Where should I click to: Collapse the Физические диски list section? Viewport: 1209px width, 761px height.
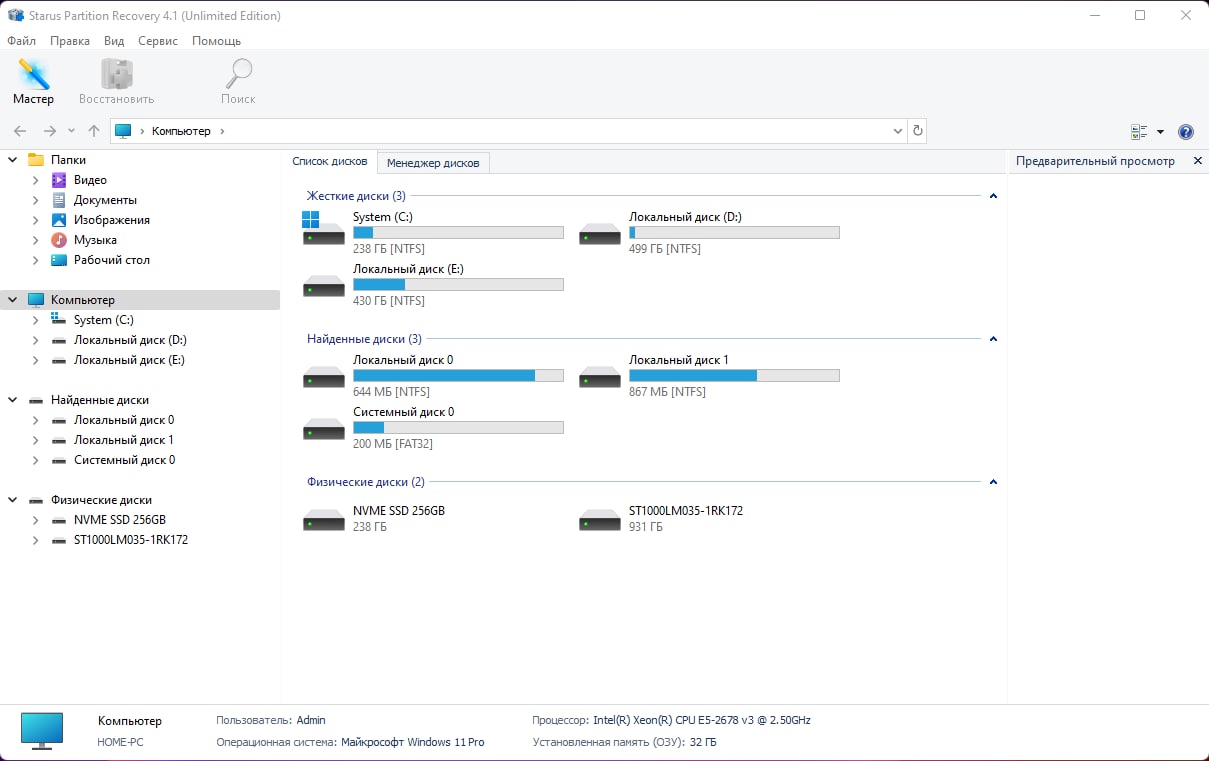993,482
